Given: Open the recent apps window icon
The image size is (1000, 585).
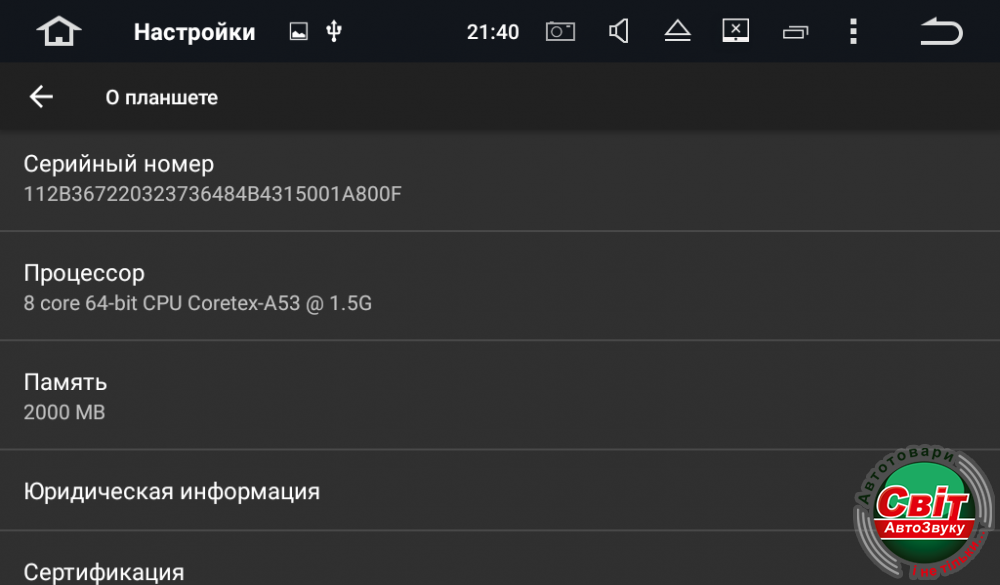Looking at the screenshot, I should point(795,32).
